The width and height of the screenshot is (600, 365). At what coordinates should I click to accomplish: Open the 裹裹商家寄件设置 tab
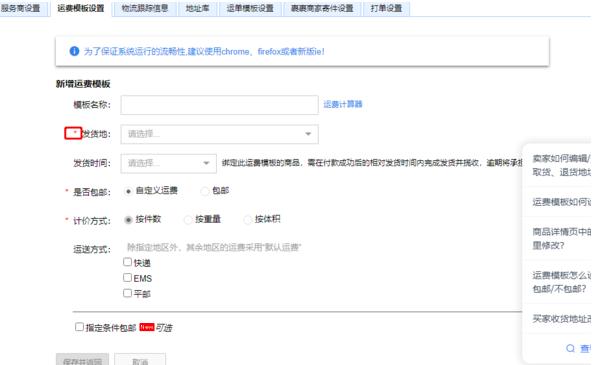pos(322,8)
